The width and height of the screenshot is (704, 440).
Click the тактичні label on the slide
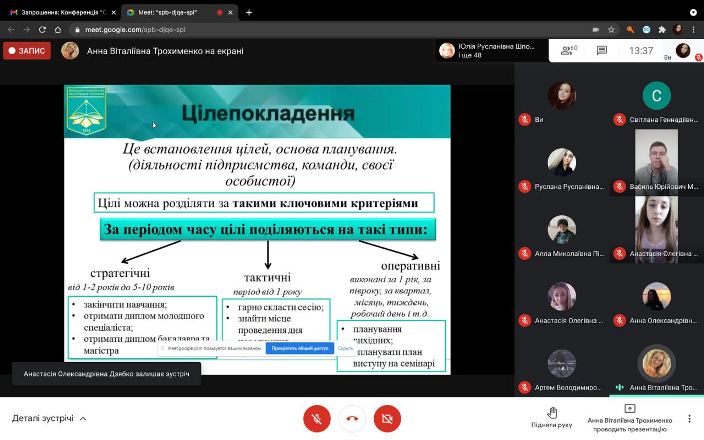click(x=267, y=277)
